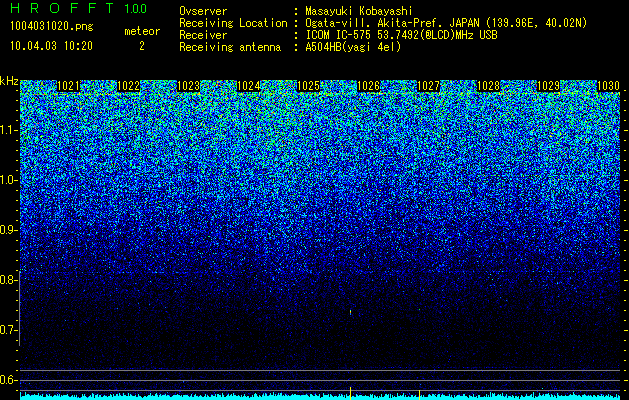Click the 1022 time label

128,86
